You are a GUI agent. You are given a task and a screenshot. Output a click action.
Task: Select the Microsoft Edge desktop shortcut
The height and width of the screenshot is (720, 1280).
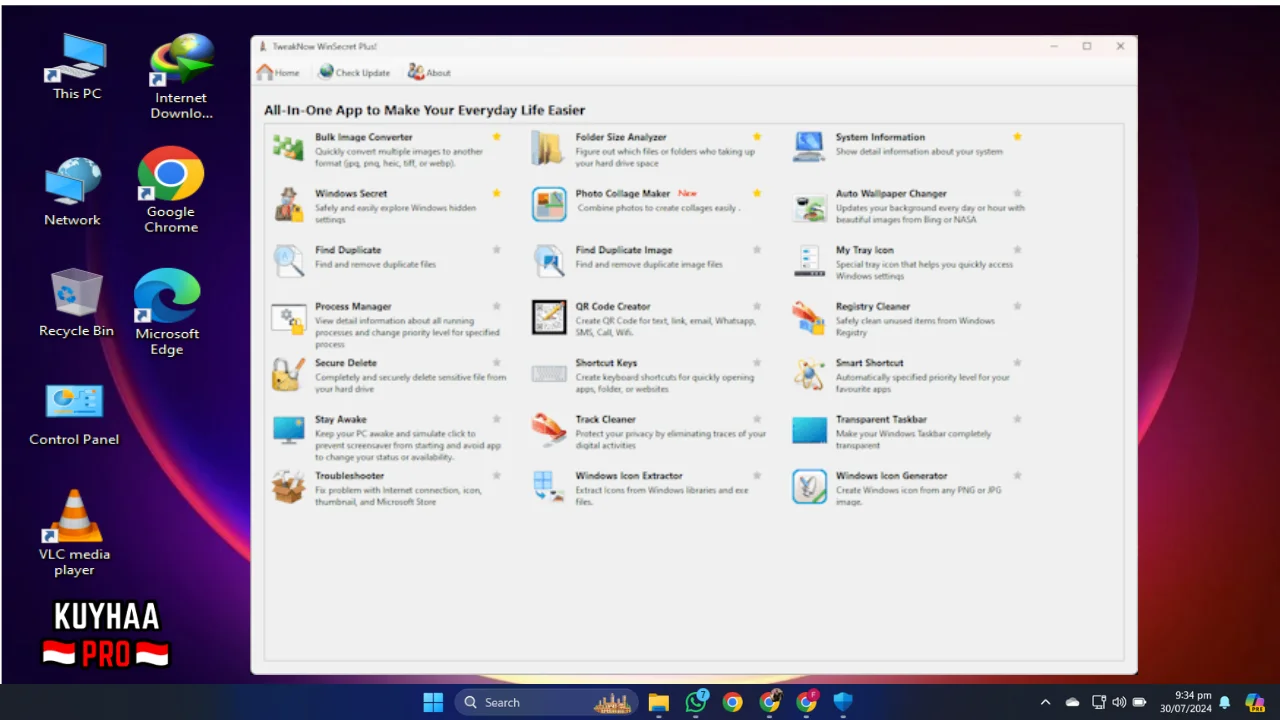tap(167, 312)
